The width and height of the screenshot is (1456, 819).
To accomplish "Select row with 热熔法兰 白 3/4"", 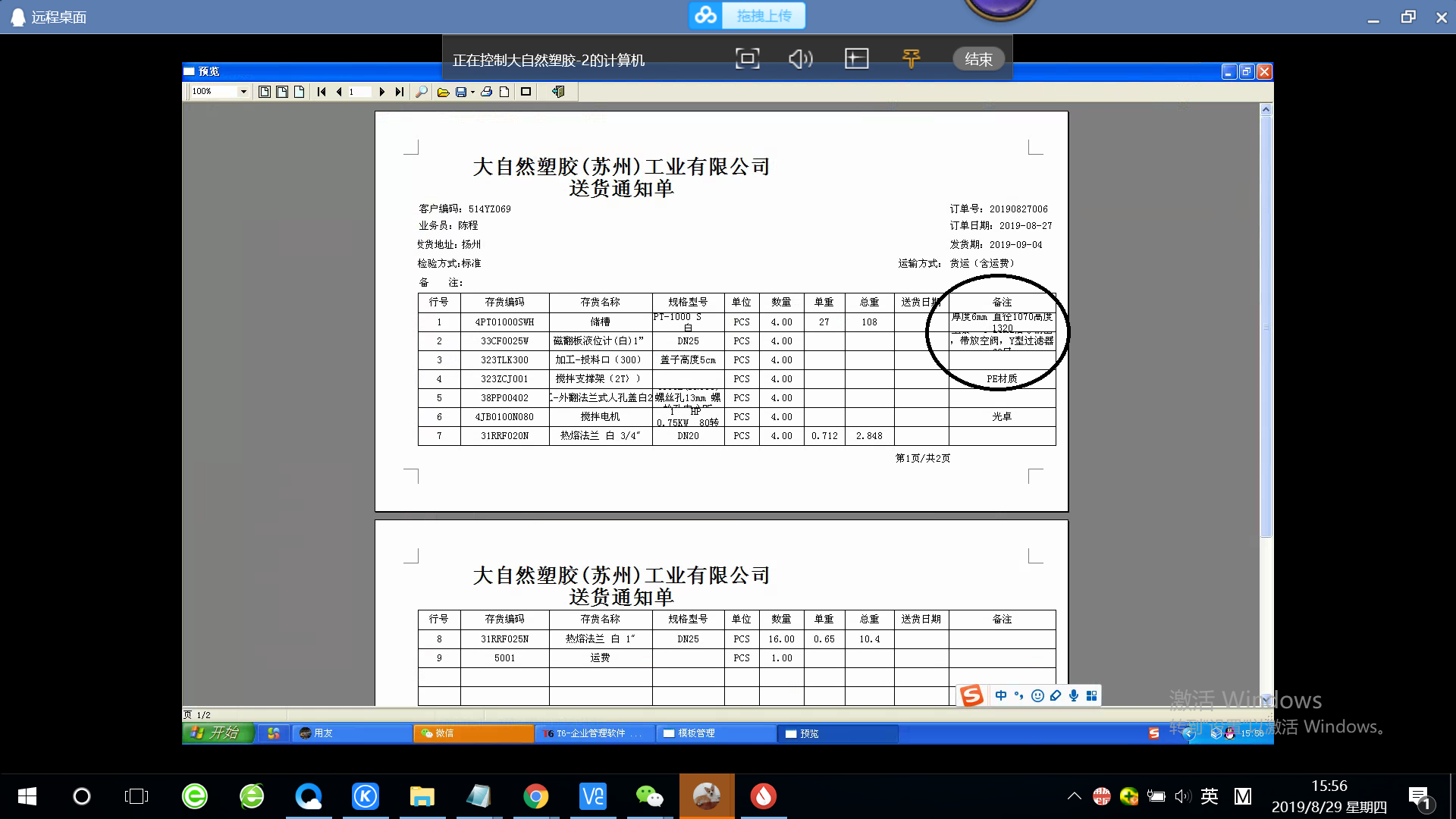I will (x=736, y=436).
